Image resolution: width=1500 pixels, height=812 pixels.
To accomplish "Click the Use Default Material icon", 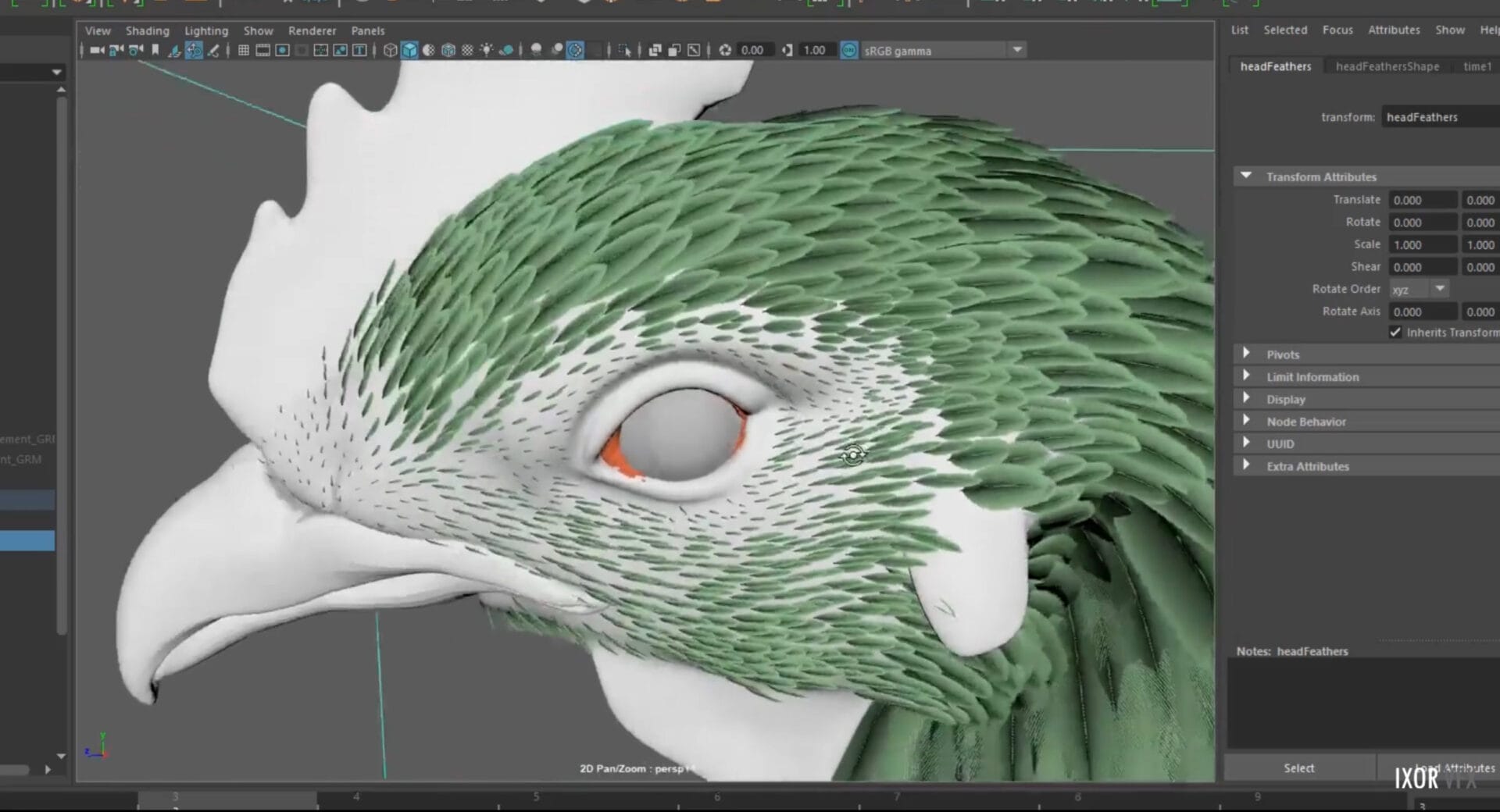I will pyautogui.click(x=429, y=51).
